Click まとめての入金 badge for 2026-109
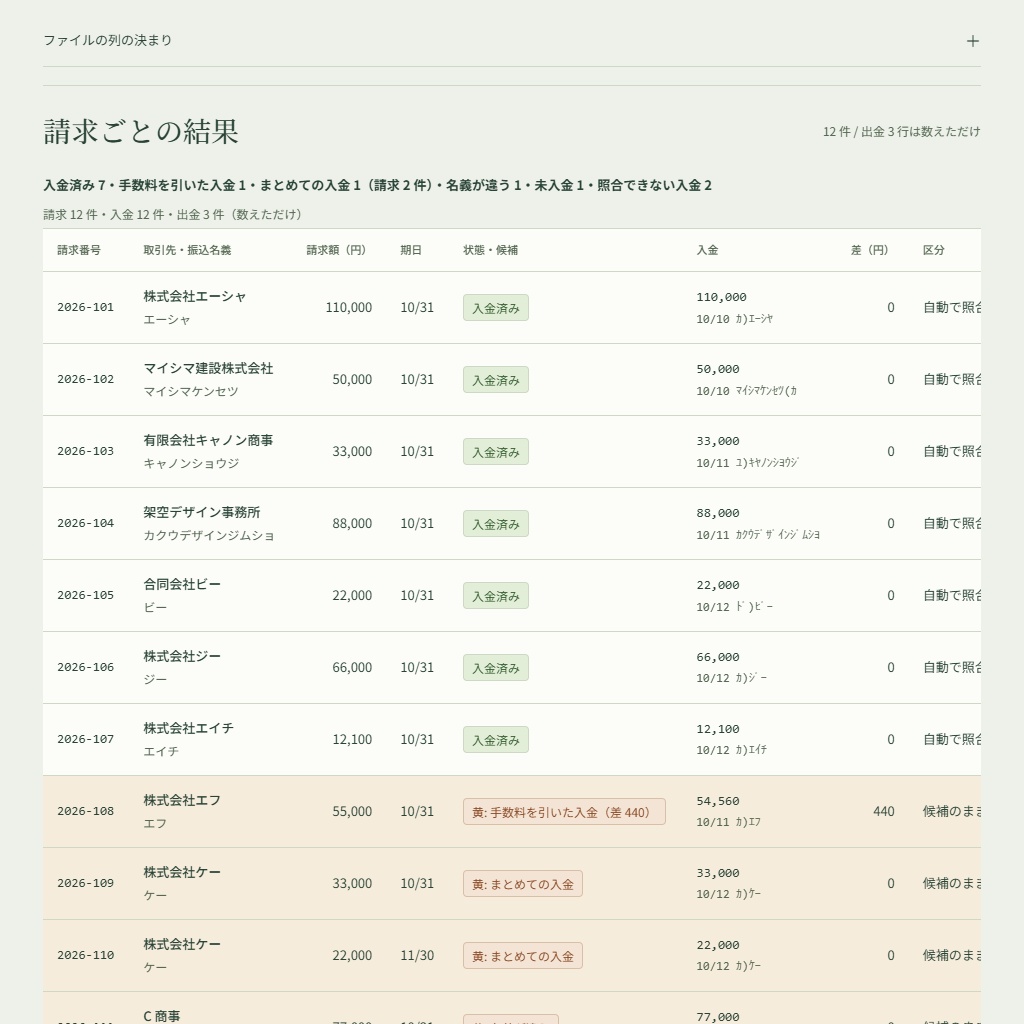 [x=522, y=884]
